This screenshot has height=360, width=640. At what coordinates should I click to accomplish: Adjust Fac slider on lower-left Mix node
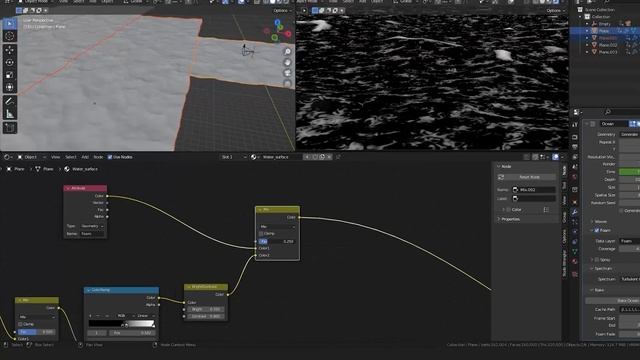tap(37, 332)
